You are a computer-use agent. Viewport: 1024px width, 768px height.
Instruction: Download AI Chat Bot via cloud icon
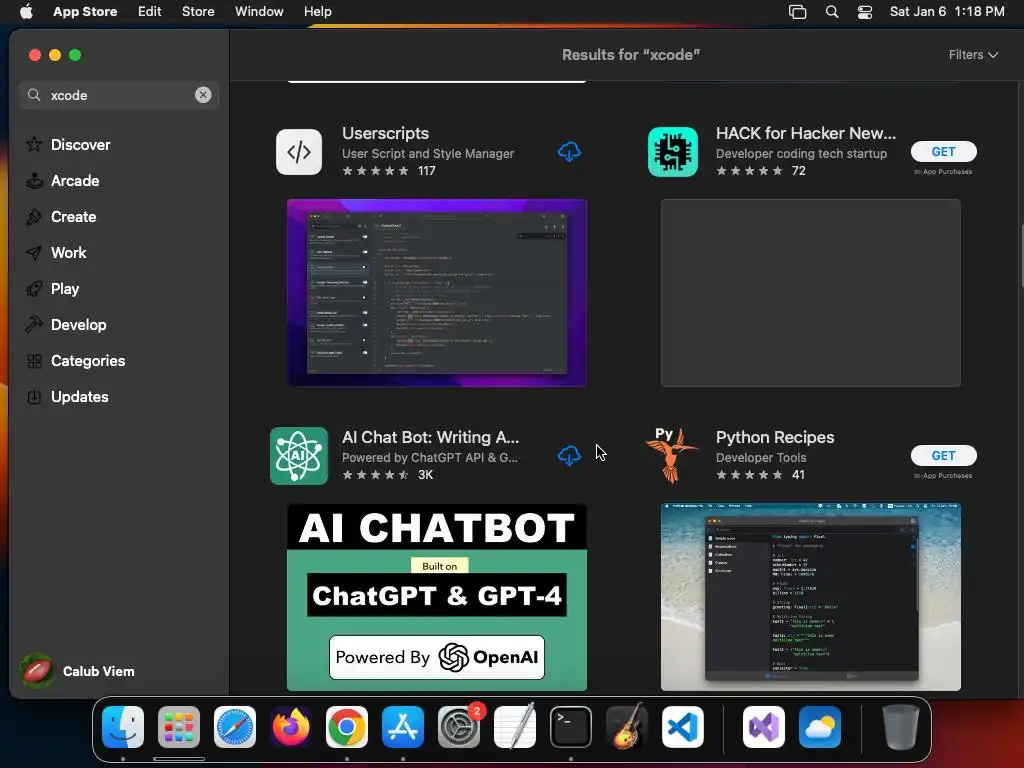click(x=569, y=455)
